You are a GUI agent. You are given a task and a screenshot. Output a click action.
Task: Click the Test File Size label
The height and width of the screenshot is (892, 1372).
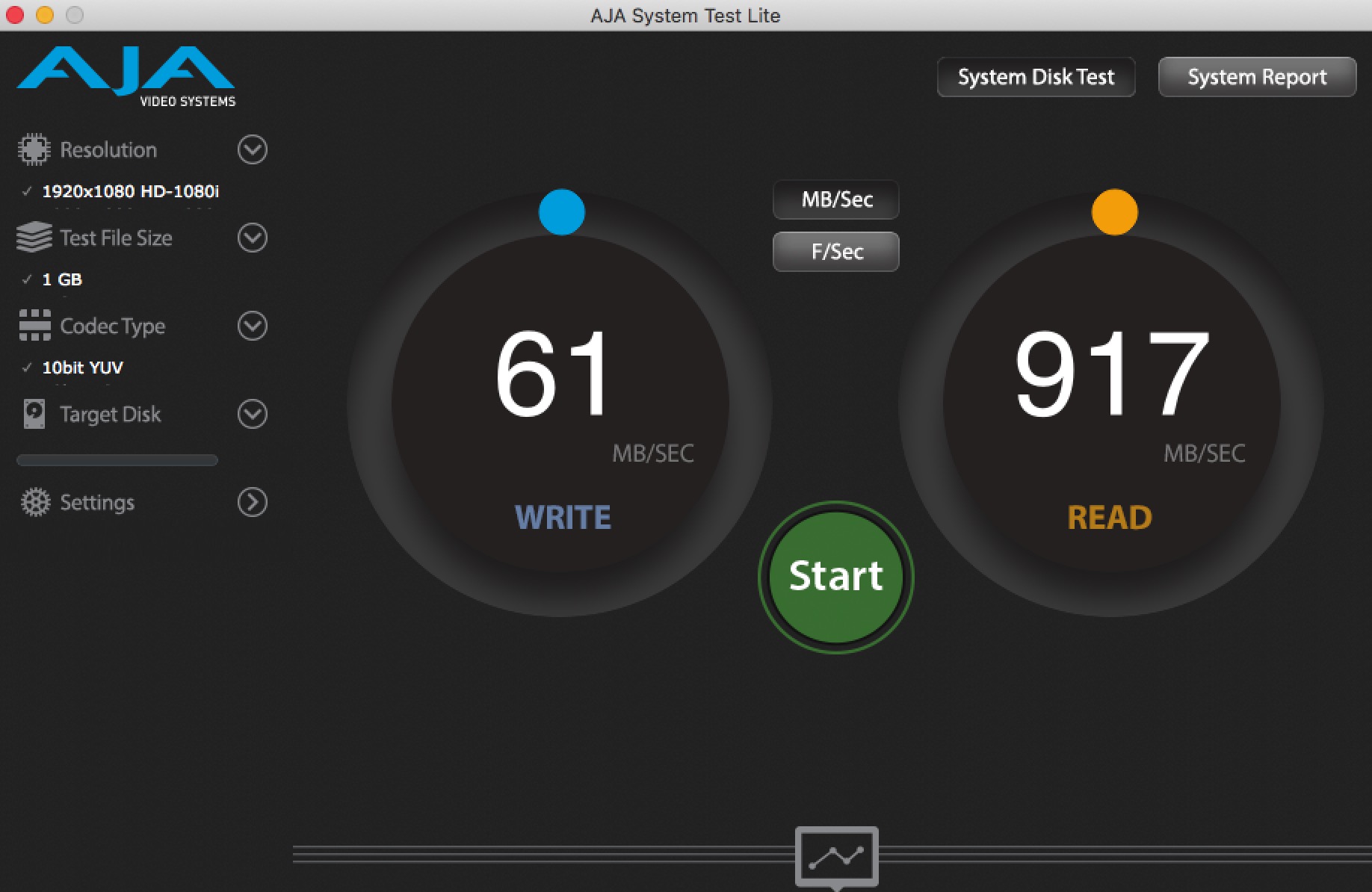pyautogui.click(x=116, y=238)
